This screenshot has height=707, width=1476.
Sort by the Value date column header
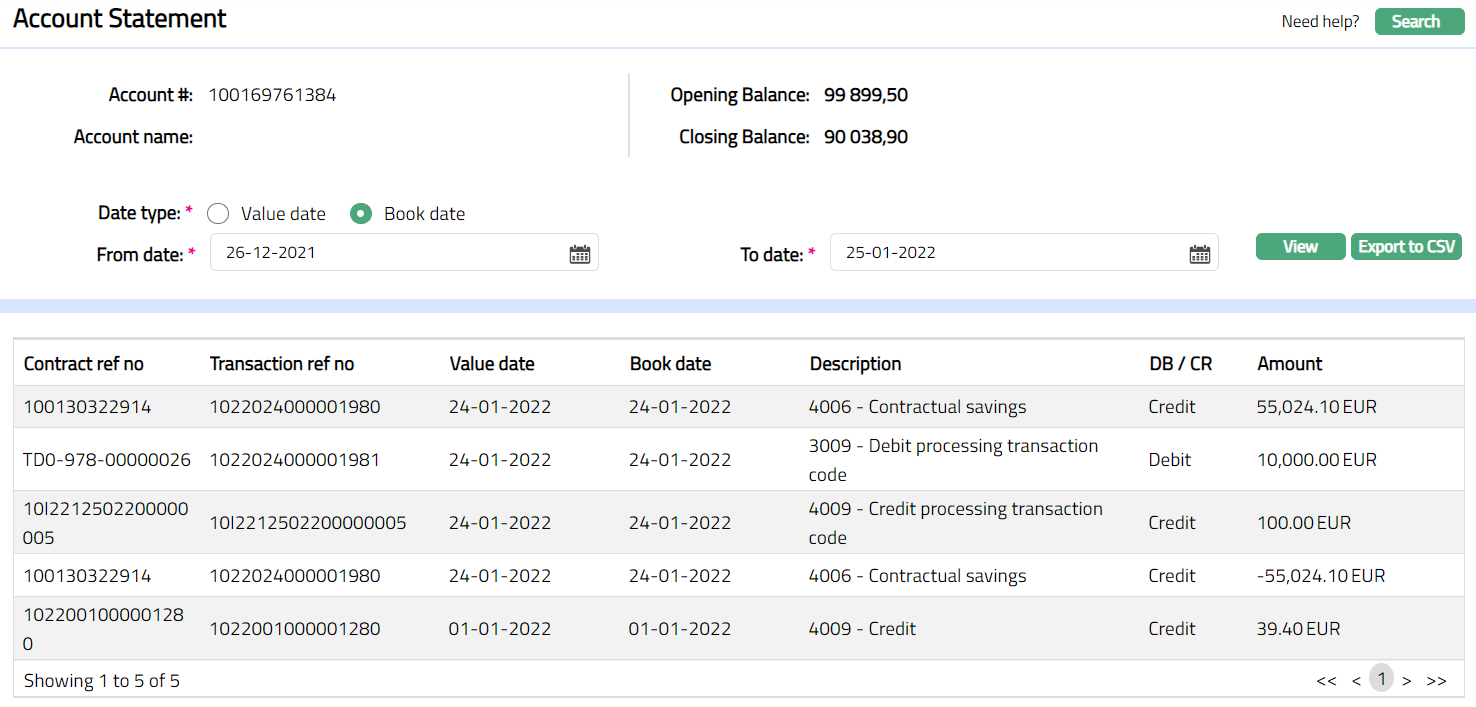(492, 364)
